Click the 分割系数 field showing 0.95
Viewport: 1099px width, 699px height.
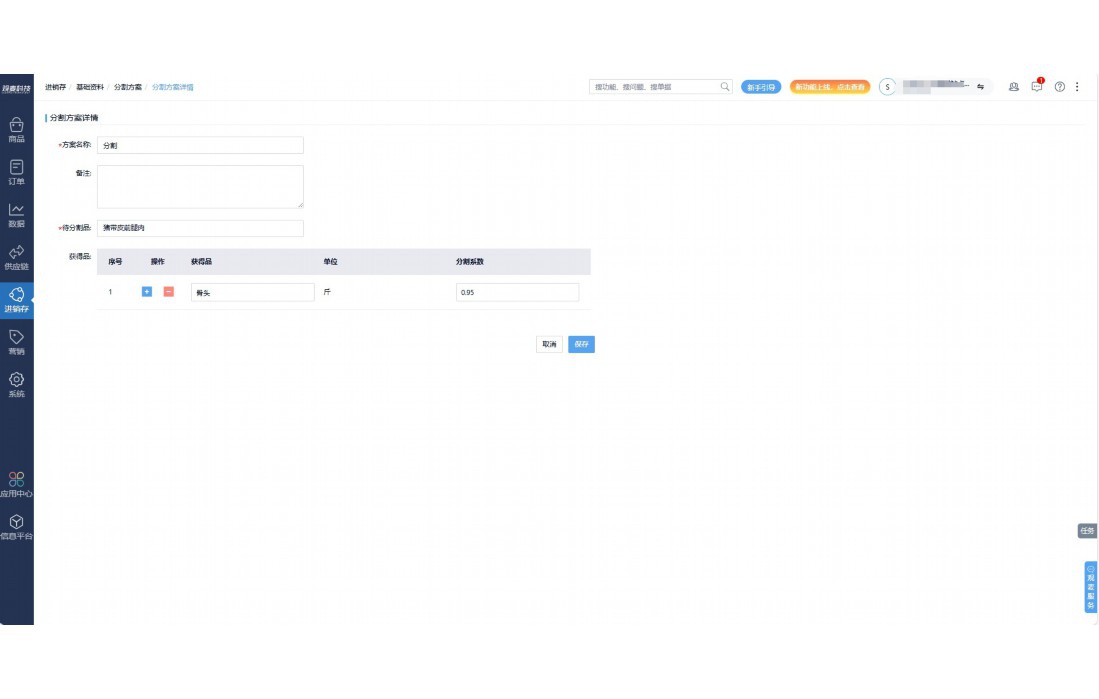[517, 292]
